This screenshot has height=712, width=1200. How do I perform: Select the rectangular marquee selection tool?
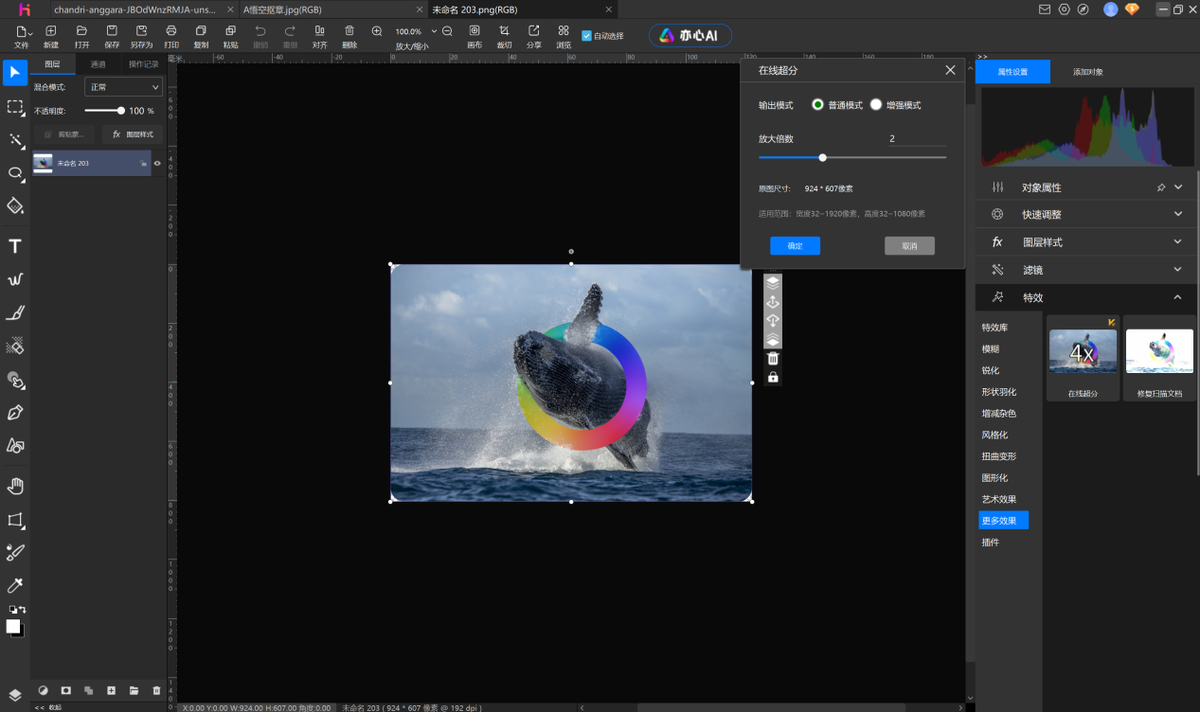(15, 107)
